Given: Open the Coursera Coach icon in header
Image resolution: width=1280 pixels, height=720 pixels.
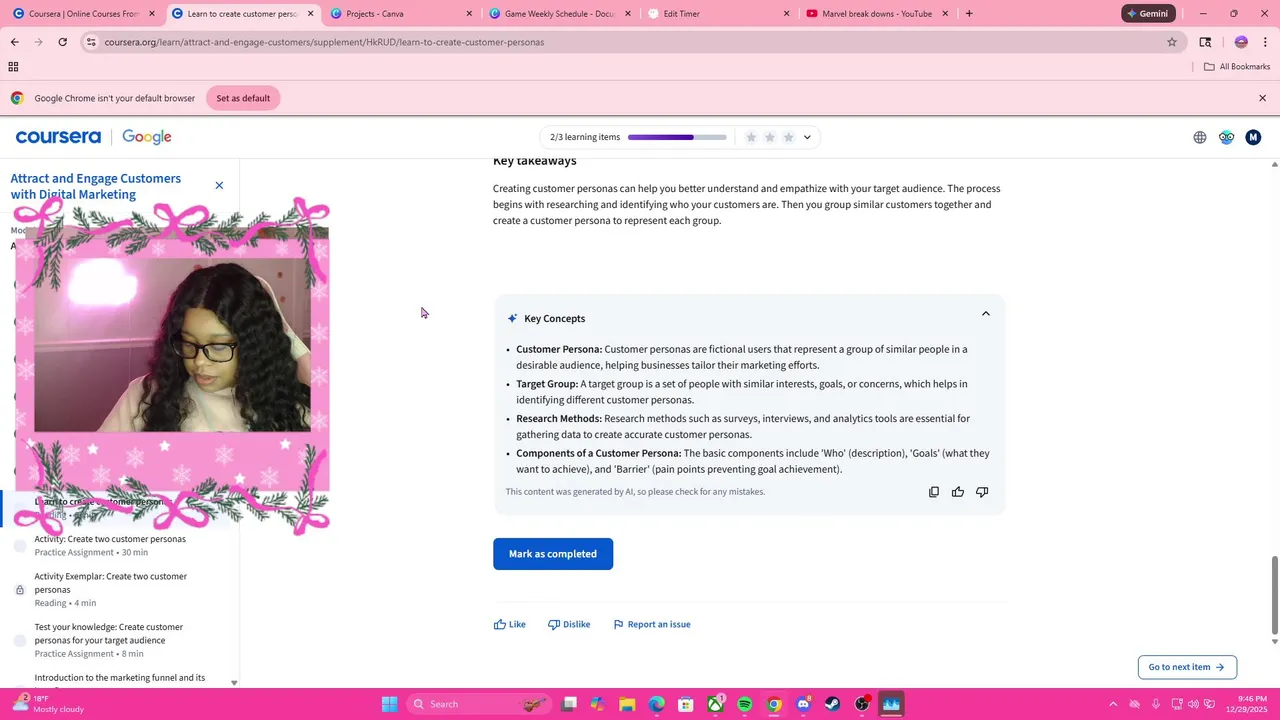Looking at the screenshot, I should (x=1226, y=137).
